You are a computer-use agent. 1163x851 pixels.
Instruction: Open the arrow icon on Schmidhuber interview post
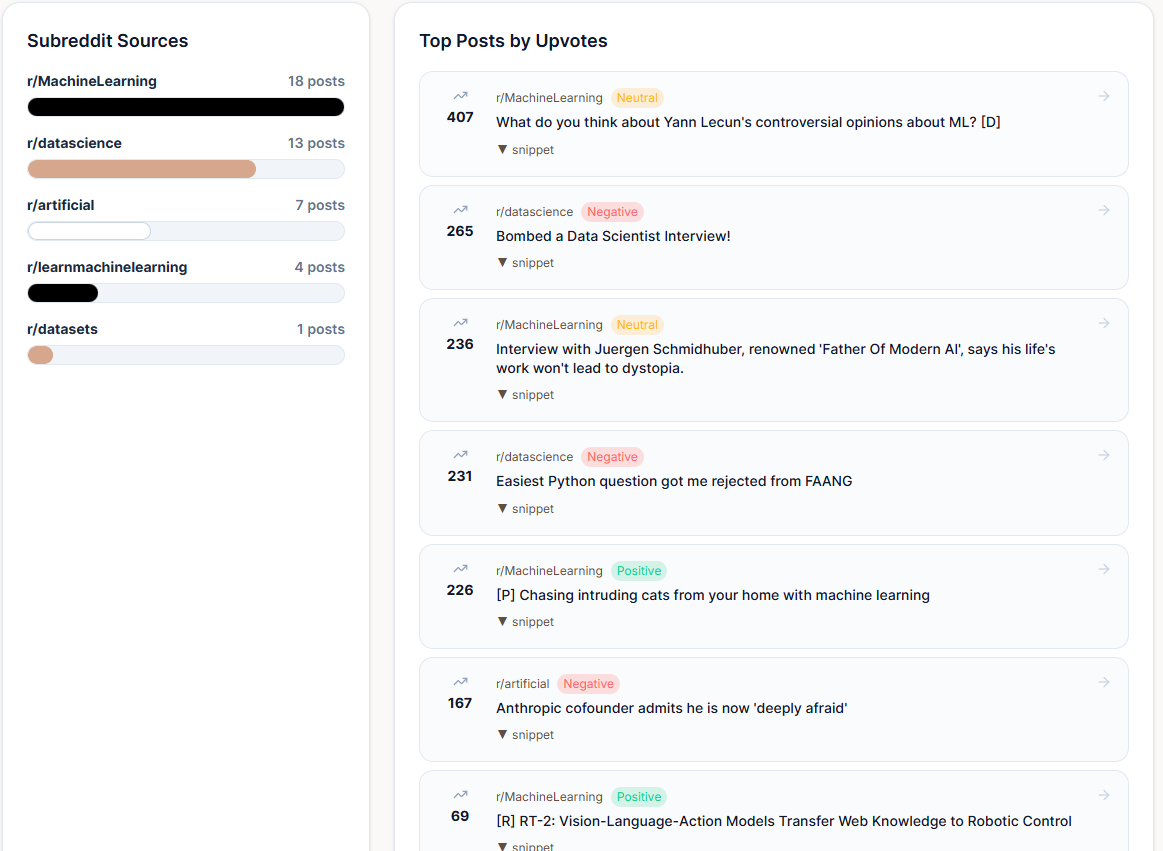[1103, 322]
